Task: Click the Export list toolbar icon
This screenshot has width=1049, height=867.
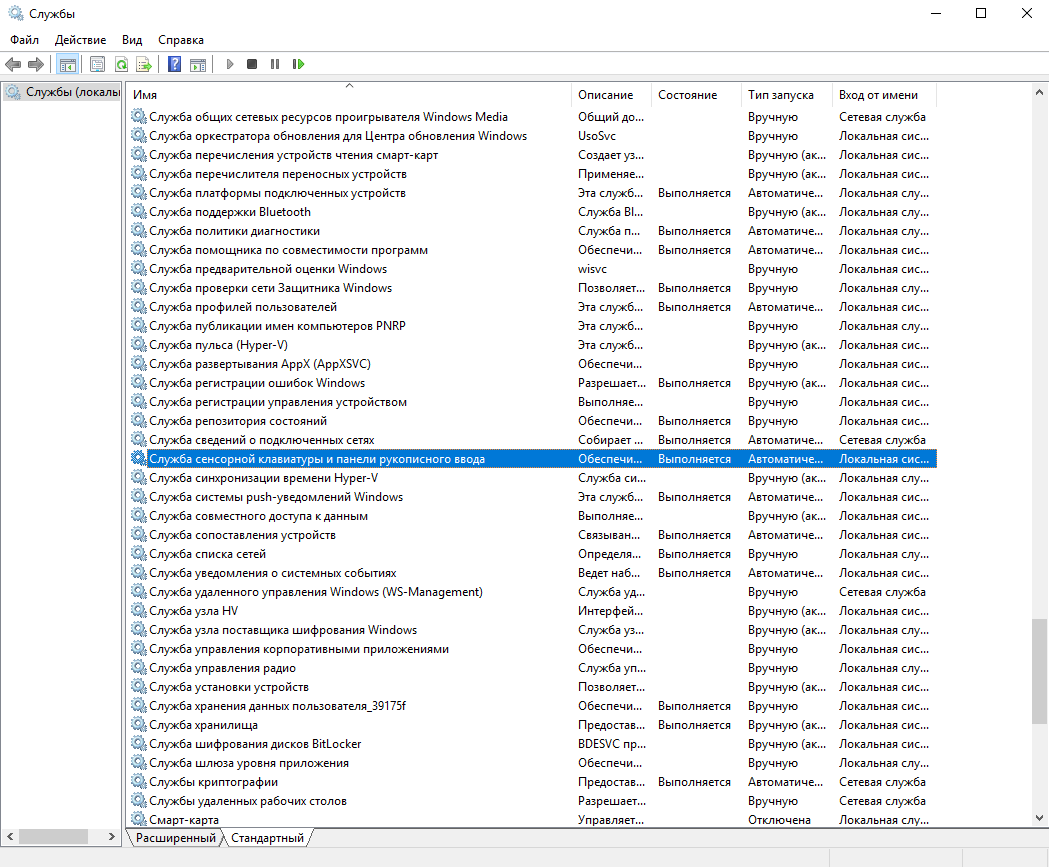Action: tap(144, 64)
